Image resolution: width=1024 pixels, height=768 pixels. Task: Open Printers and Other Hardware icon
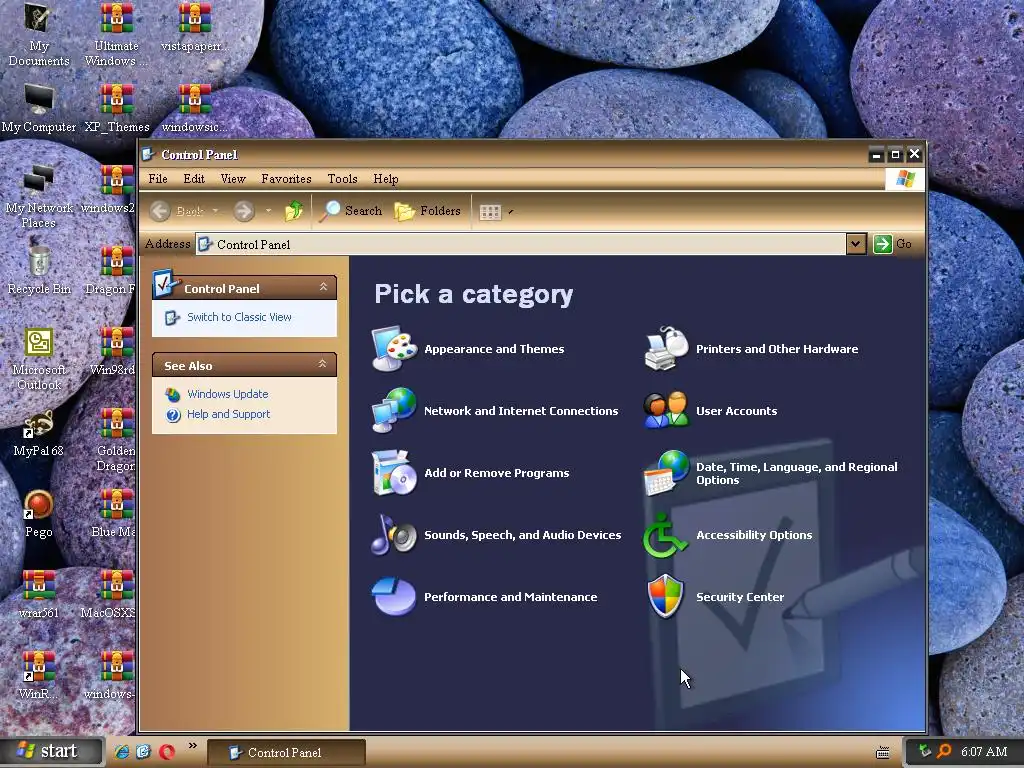(666, 348)
